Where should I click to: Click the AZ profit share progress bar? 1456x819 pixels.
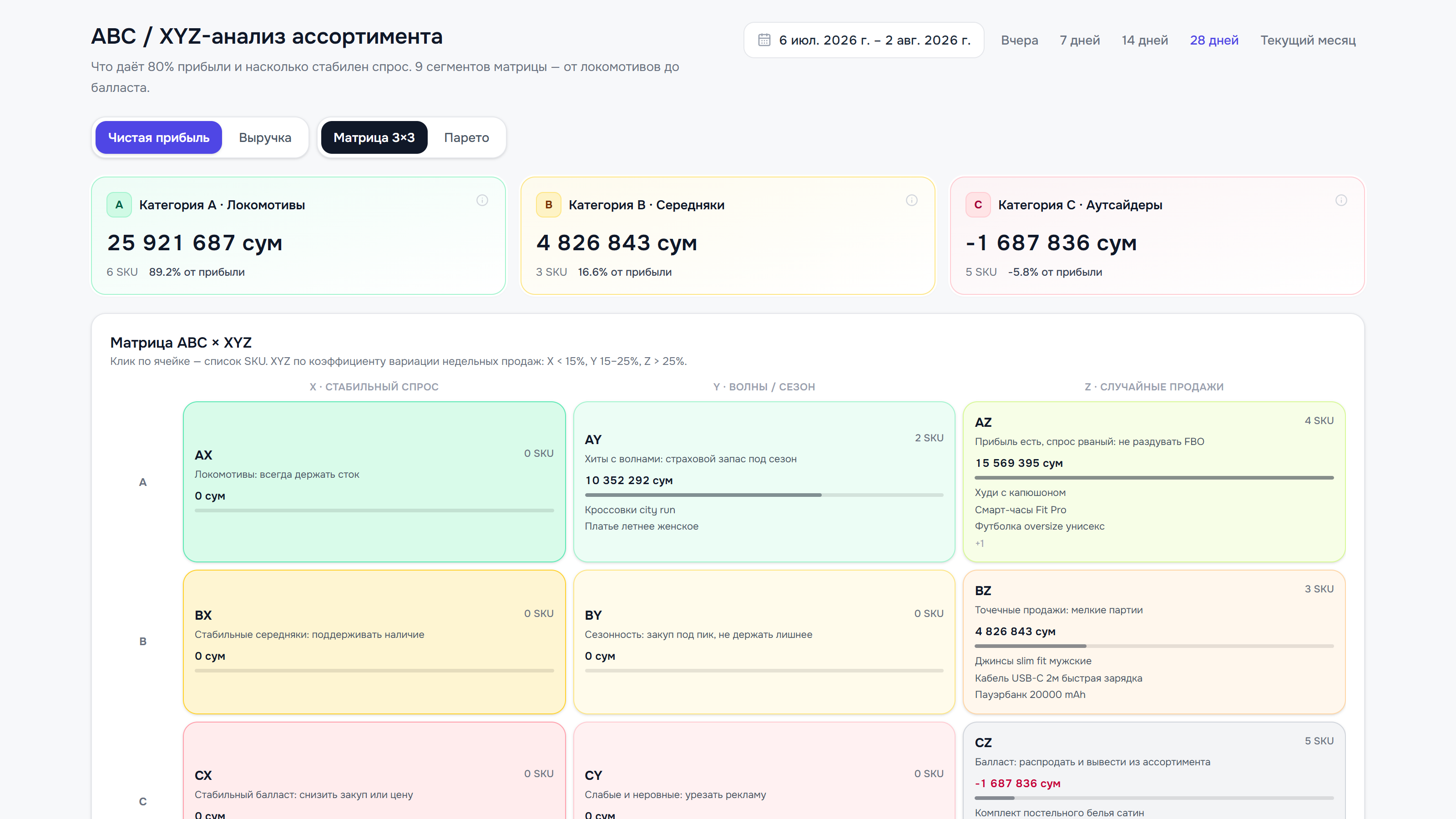[1154, 478]
